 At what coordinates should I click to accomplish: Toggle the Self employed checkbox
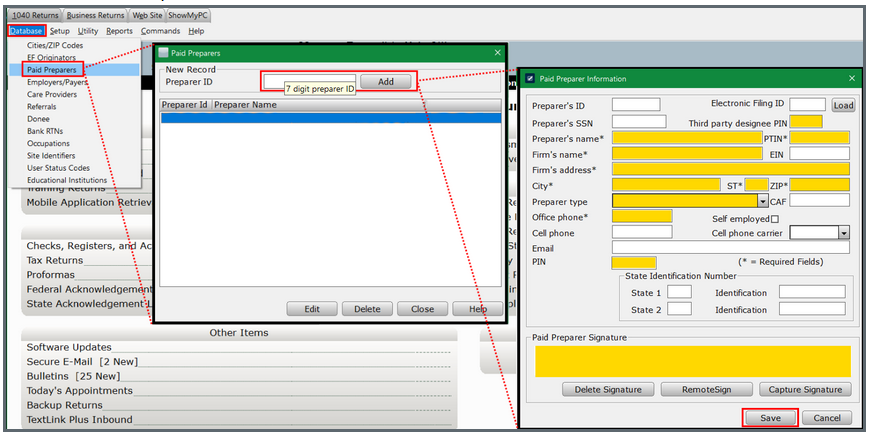tap(775, 218)
